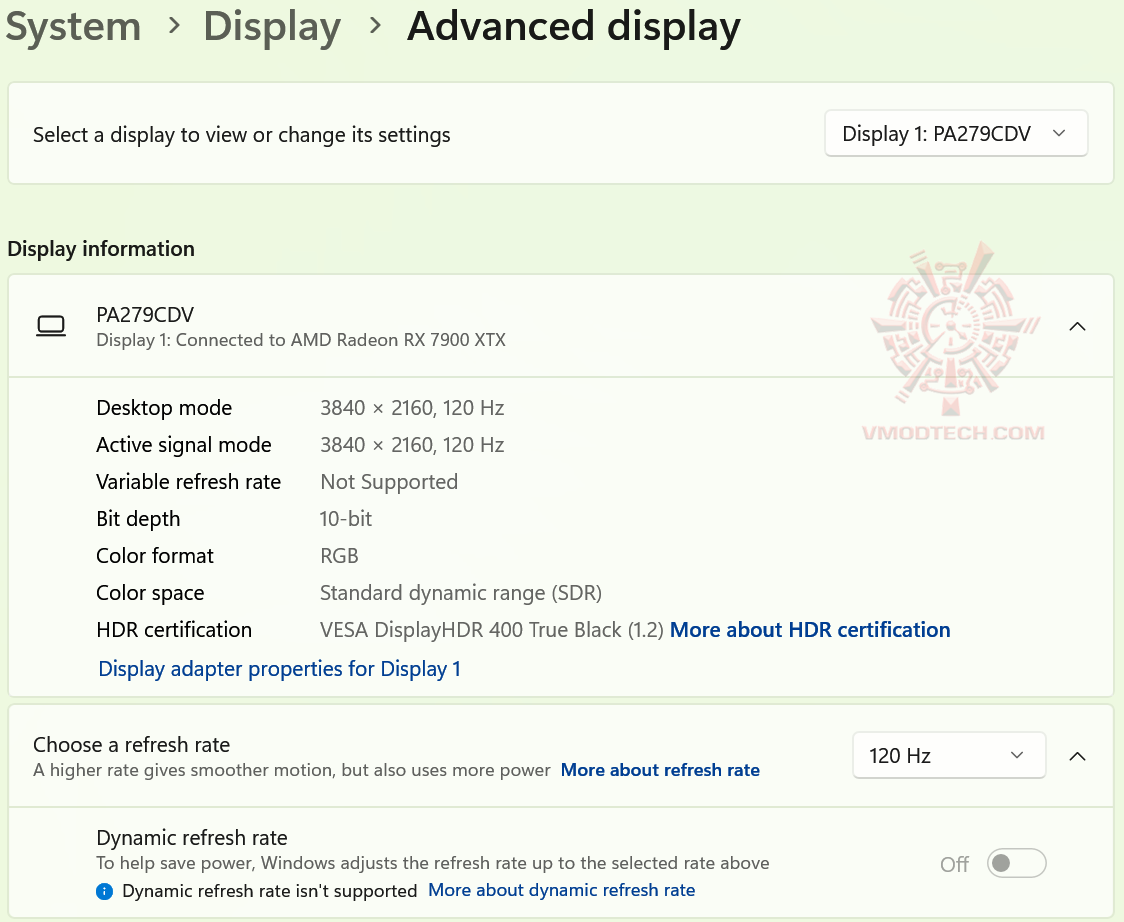This screenshot has width=1124, height=922.
Task: Click the RGB color format value
Action: point(339,556)
